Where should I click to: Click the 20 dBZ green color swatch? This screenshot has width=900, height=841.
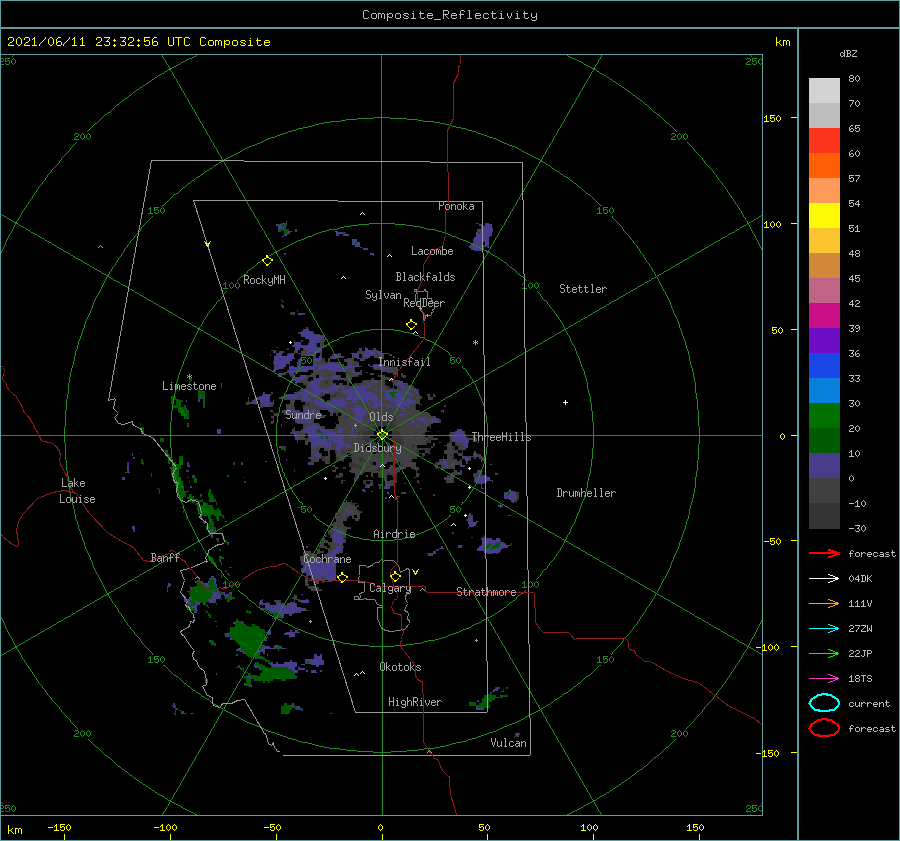click(x=824, y=416)
